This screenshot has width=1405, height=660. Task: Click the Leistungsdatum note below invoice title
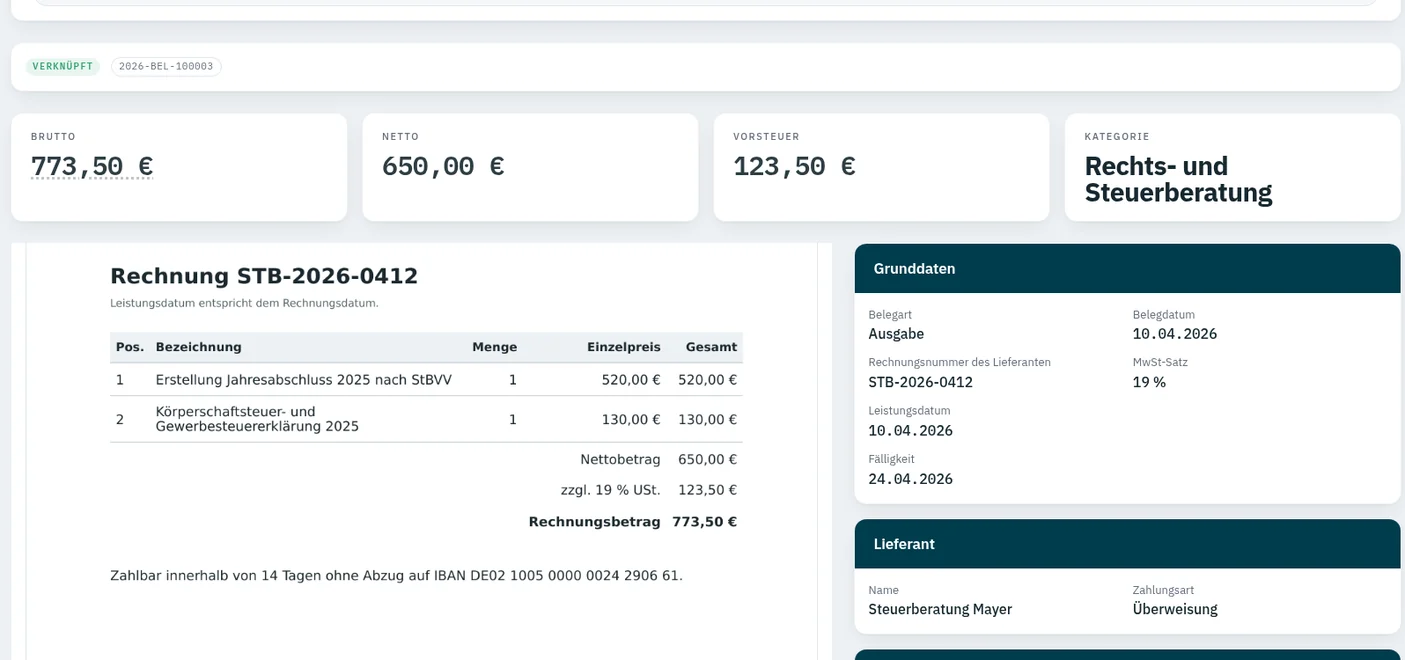244,303
